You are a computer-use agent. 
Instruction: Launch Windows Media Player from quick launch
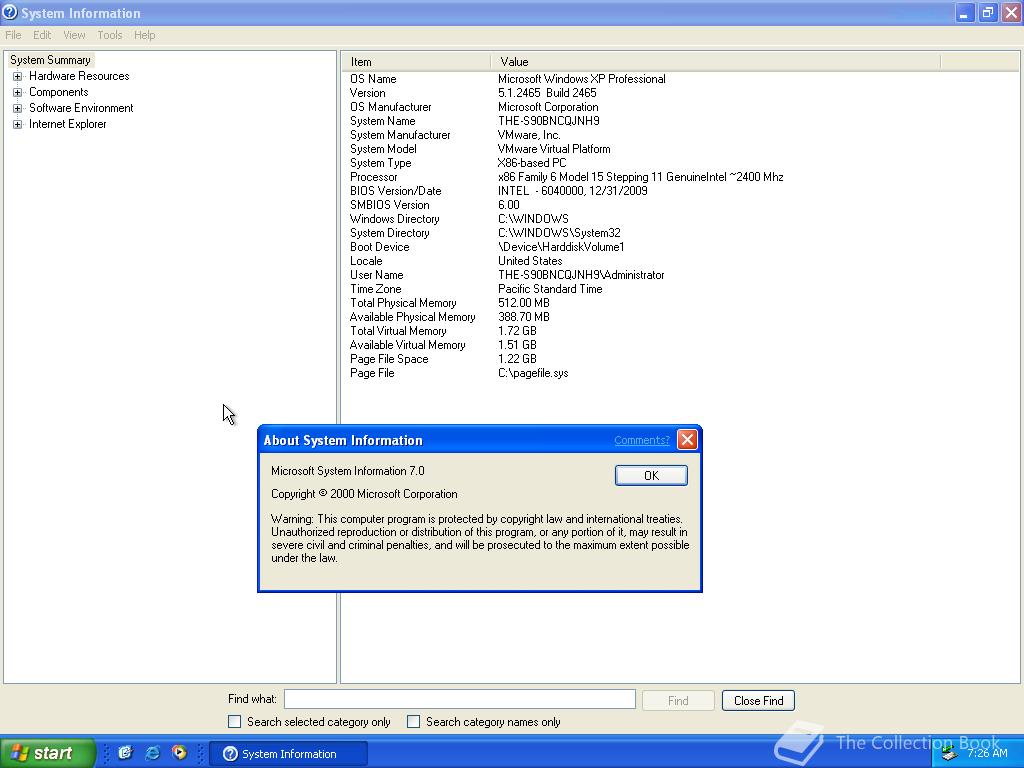tap(179, 753)
